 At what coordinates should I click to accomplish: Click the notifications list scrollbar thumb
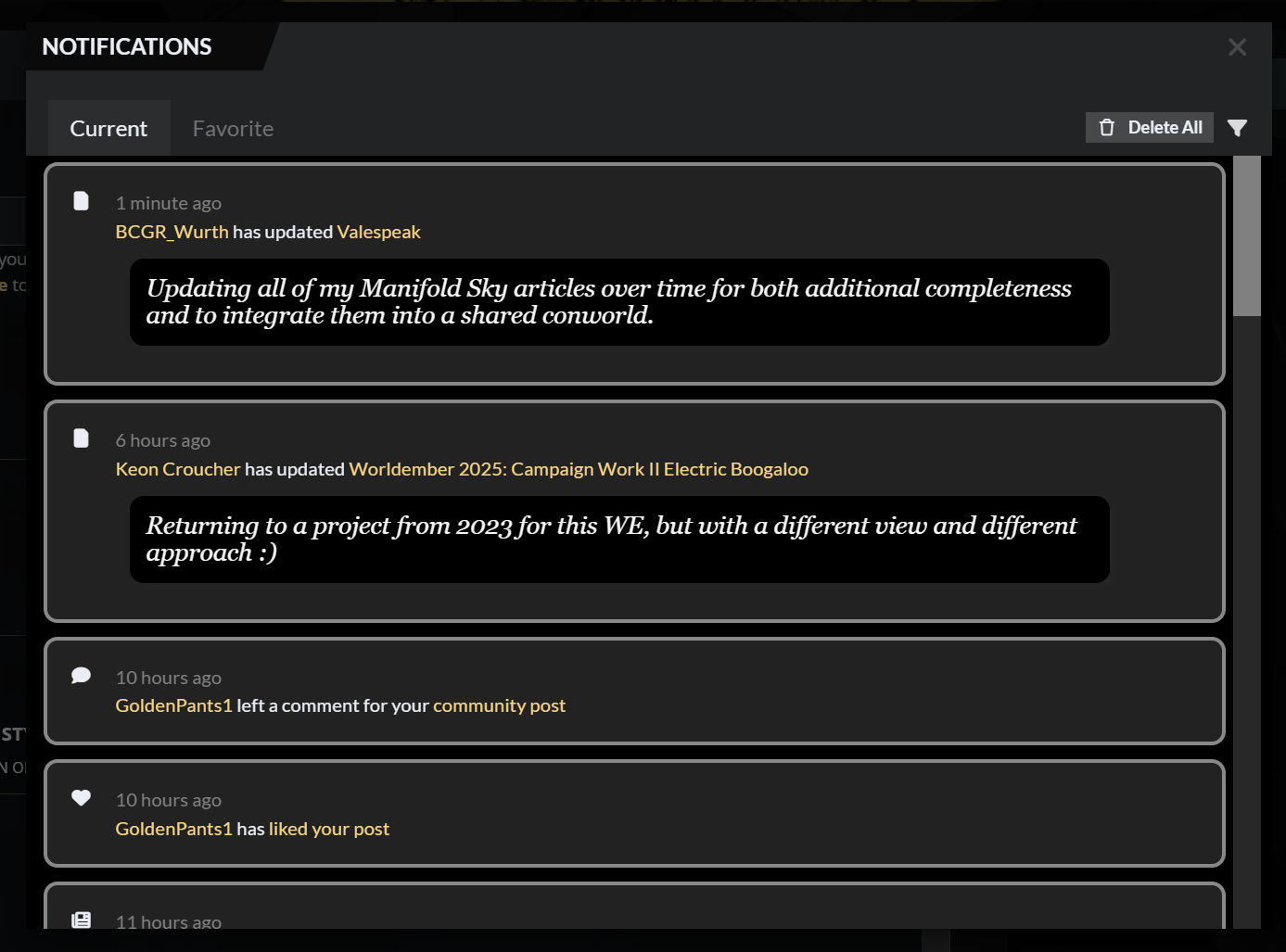(x=1247, y=236)
